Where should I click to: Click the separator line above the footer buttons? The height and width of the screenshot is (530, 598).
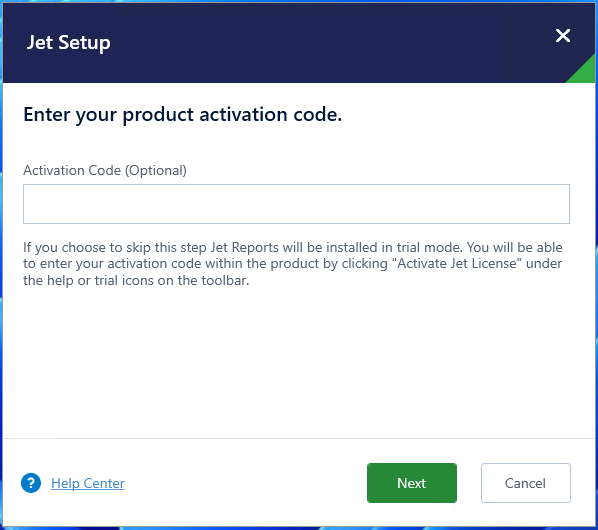pos(299,438)
